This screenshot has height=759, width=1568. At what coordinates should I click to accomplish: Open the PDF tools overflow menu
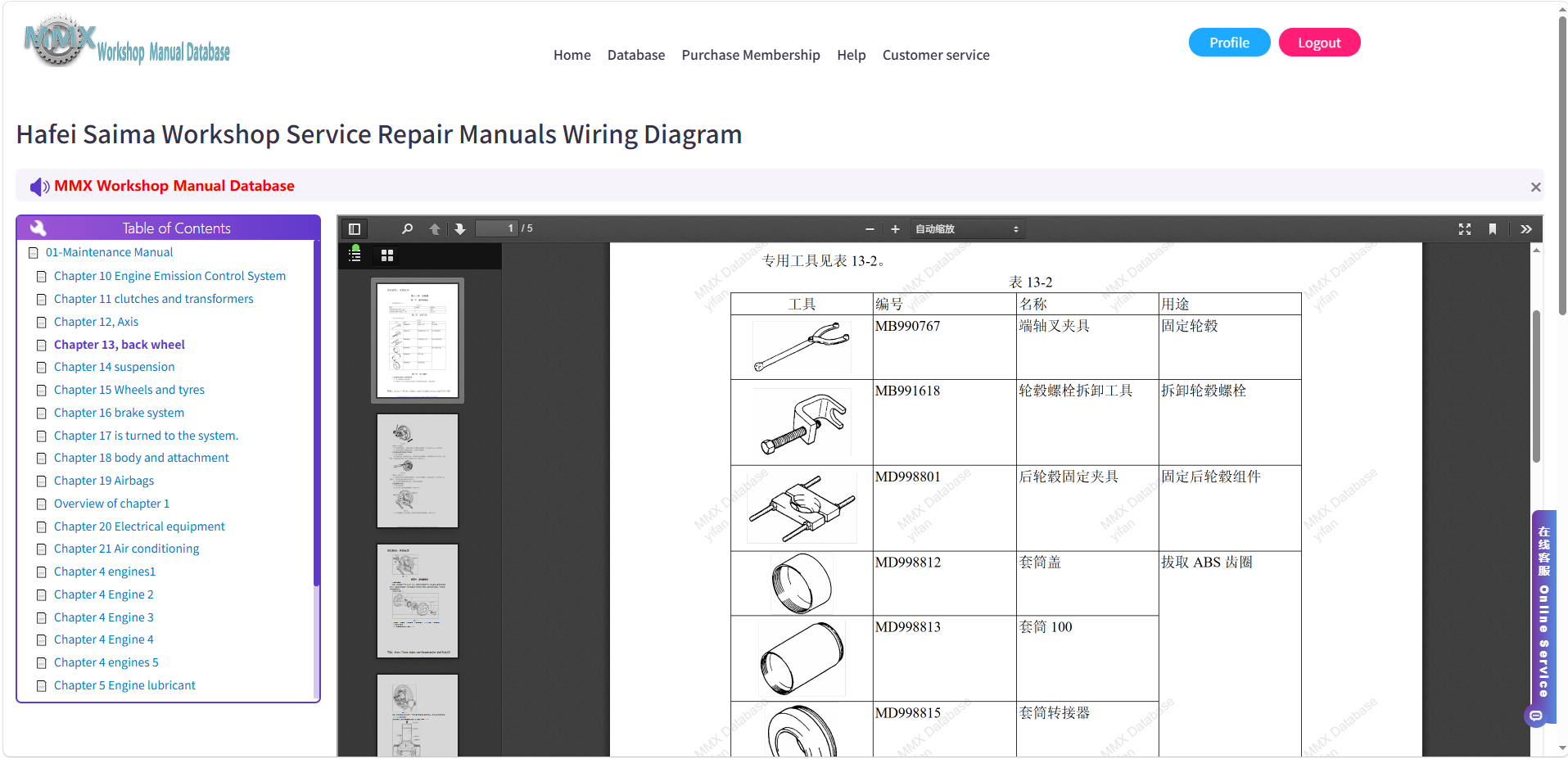[x=1526, y=229]
